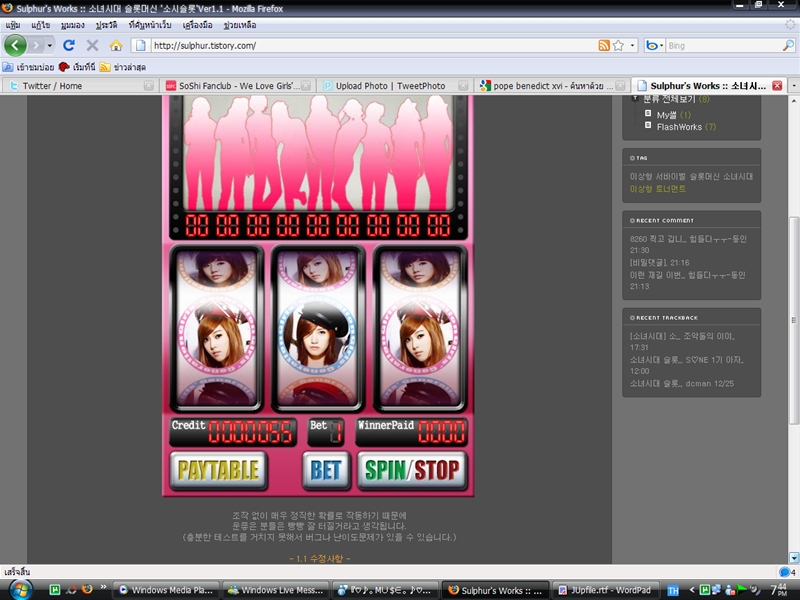
Task: Switch to Windows Live Messenger taskbar button
Action: click(276, 590)
